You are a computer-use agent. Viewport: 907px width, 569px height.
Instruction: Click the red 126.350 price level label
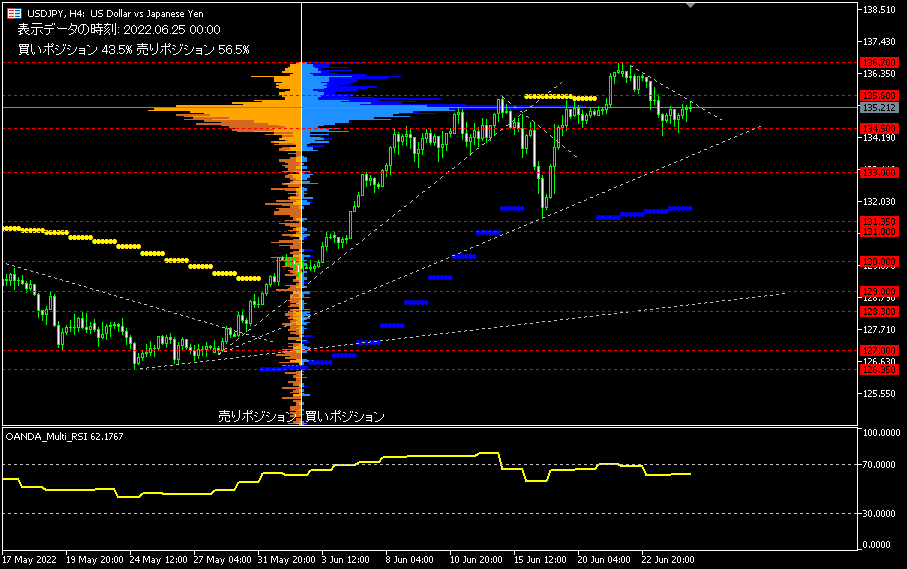(x=879, y=370)
